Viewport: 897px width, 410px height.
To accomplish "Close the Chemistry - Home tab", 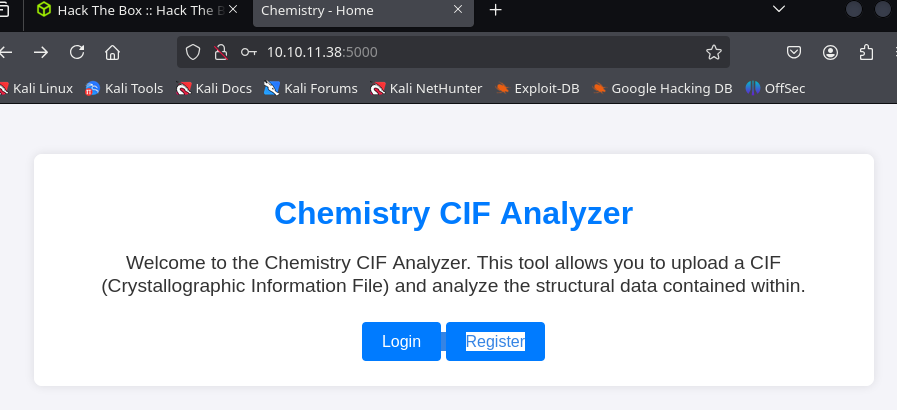I will pyautogui.click(x=458, y=10).
